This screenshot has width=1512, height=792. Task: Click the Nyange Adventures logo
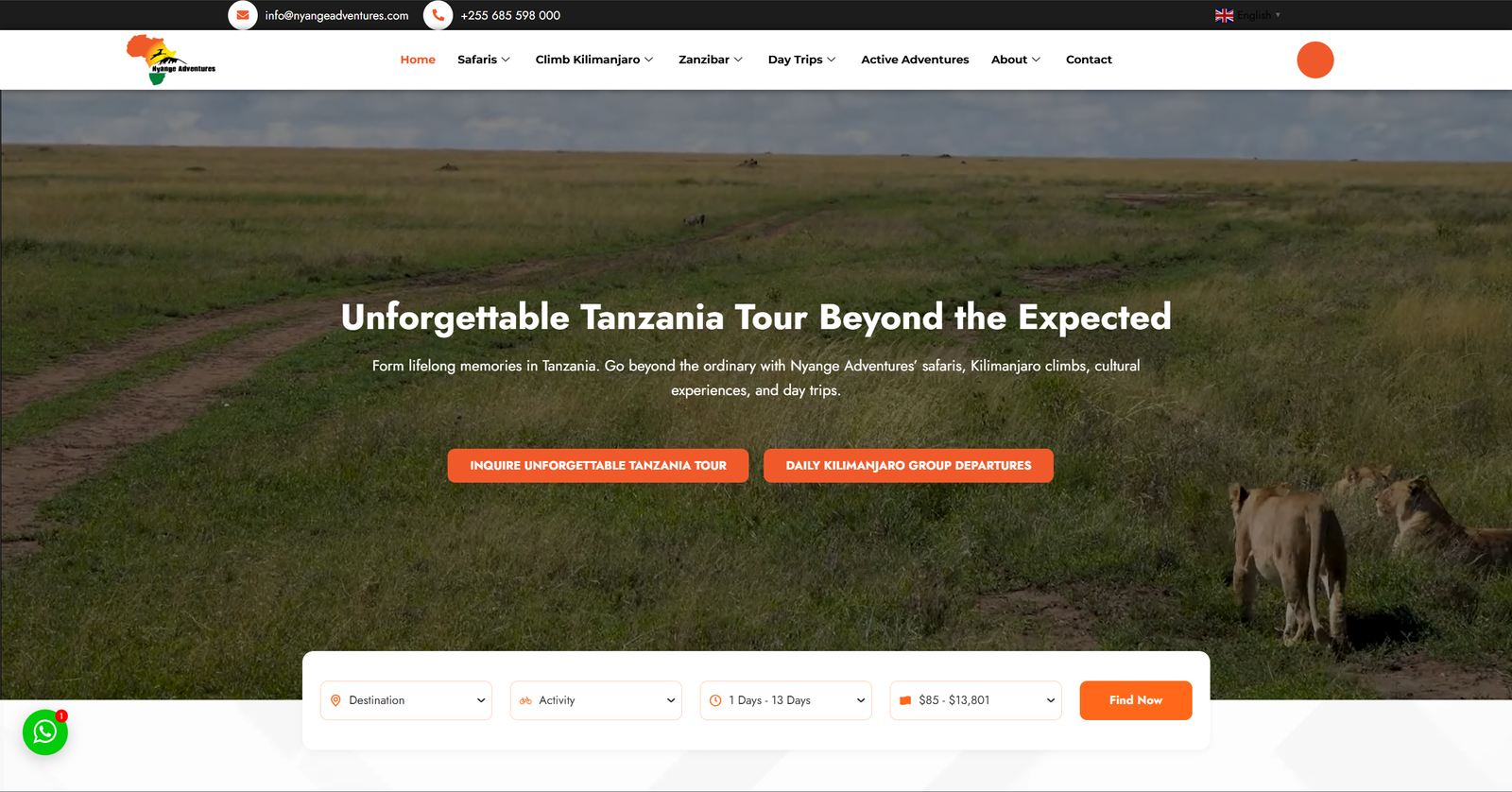[x=171, y=60]
